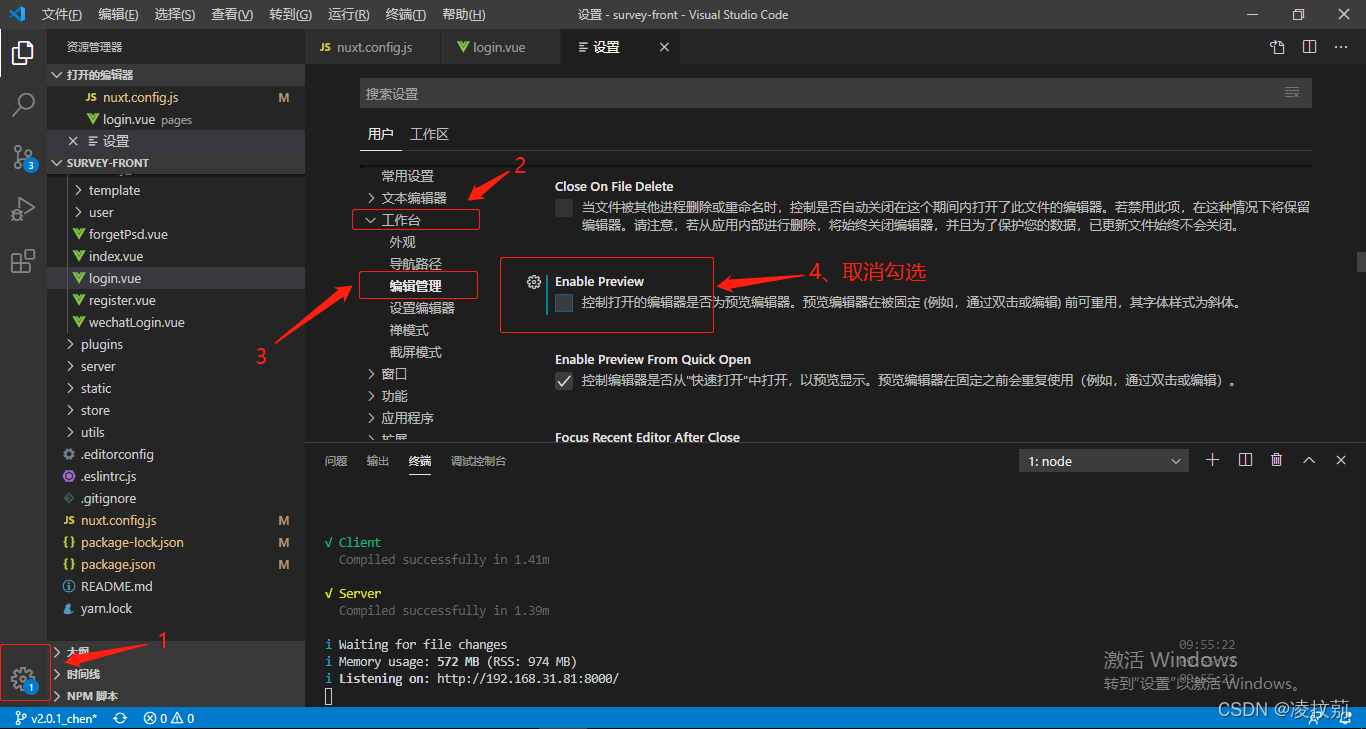Open the editor More Actions menu

(1341, 47)
